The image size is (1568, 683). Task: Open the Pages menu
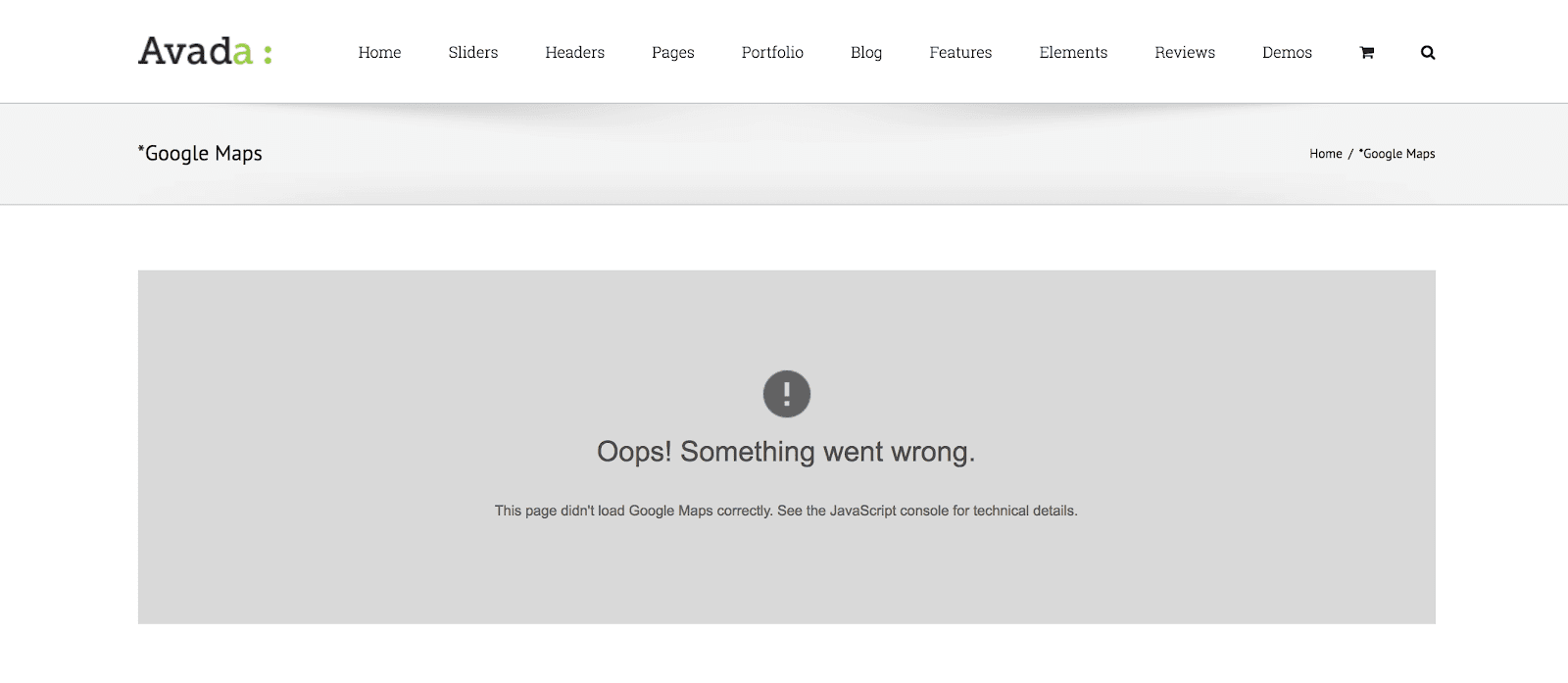tap(673, 53)
